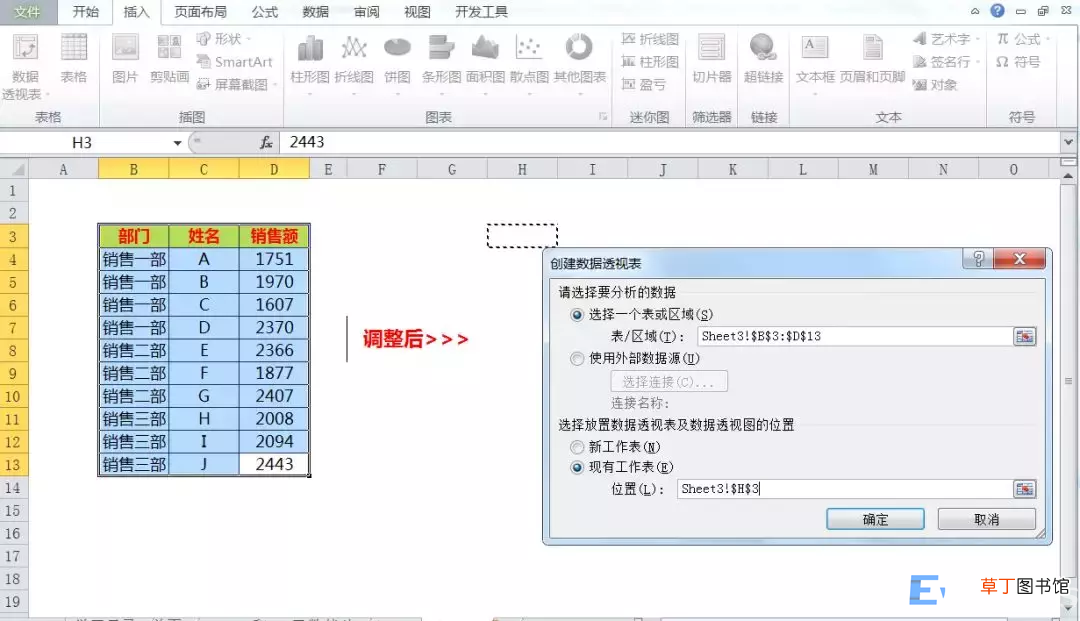Open the Equation (公式) menu in 符号 group
This screenshot has height=621, width=1080.
coord(1023,39)
